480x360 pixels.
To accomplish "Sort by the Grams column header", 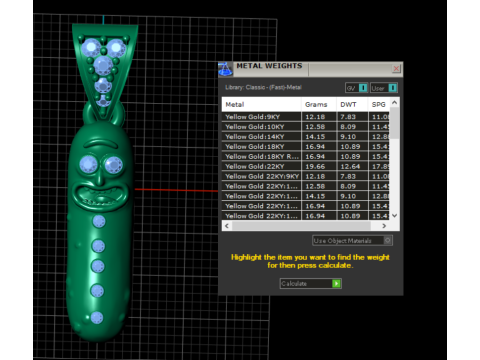I will coord(319,104).
